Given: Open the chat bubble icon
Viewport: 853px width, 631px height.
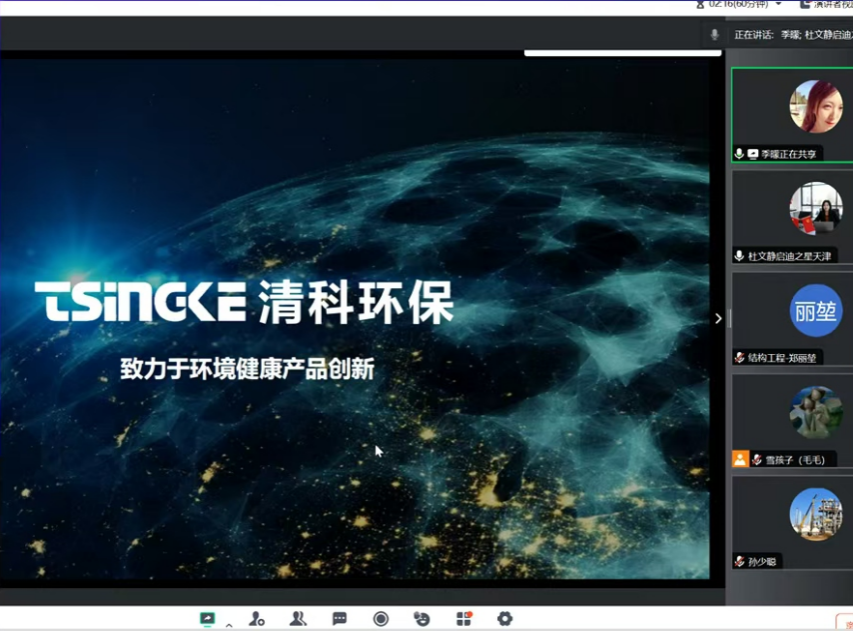Looking at the screenshot, I should click(x=339, y=619).
